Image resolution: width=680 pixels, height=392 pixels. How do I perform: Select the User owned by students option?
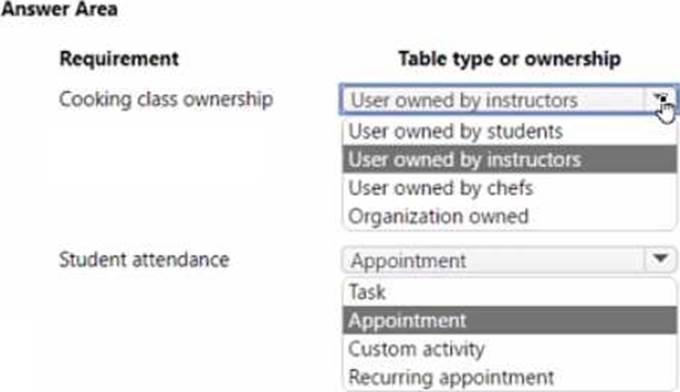click(x=509, y=131)
